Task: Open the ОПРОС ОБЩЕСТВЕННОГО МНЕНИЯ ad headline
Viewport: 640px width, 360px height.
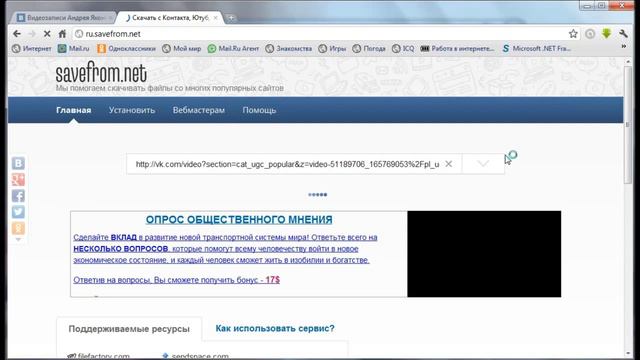Action: coord(239,220)
